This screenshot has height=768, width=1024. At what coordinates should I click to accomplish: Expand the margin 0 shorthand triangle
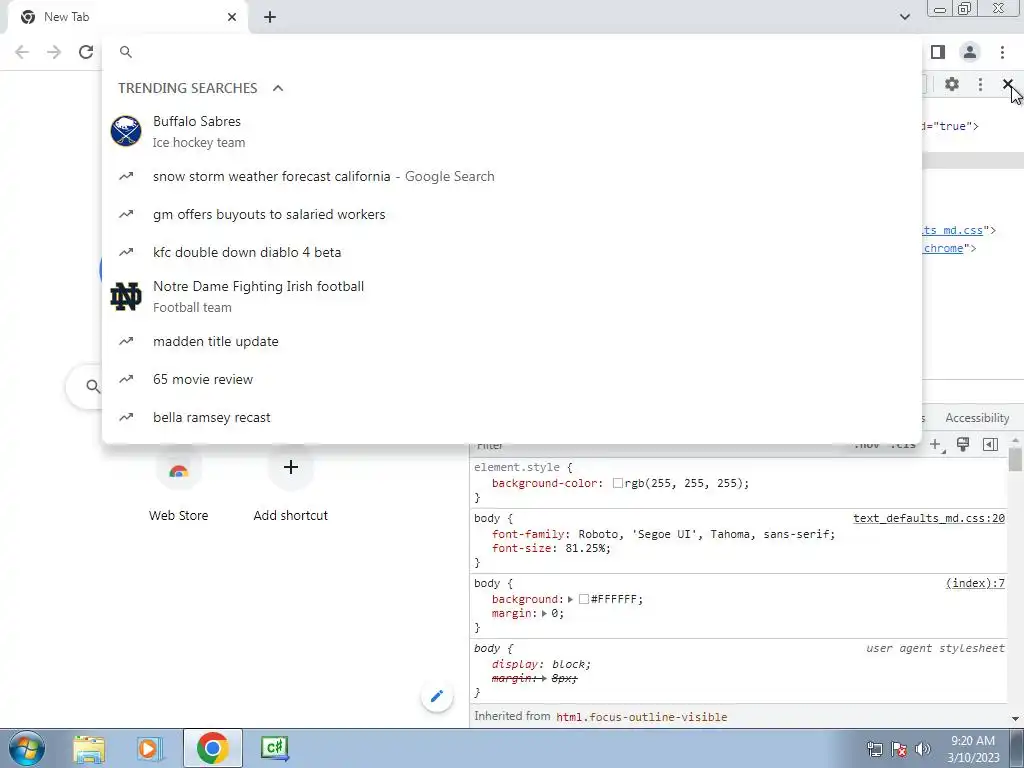pyautogui.click(x=544, y=613)
